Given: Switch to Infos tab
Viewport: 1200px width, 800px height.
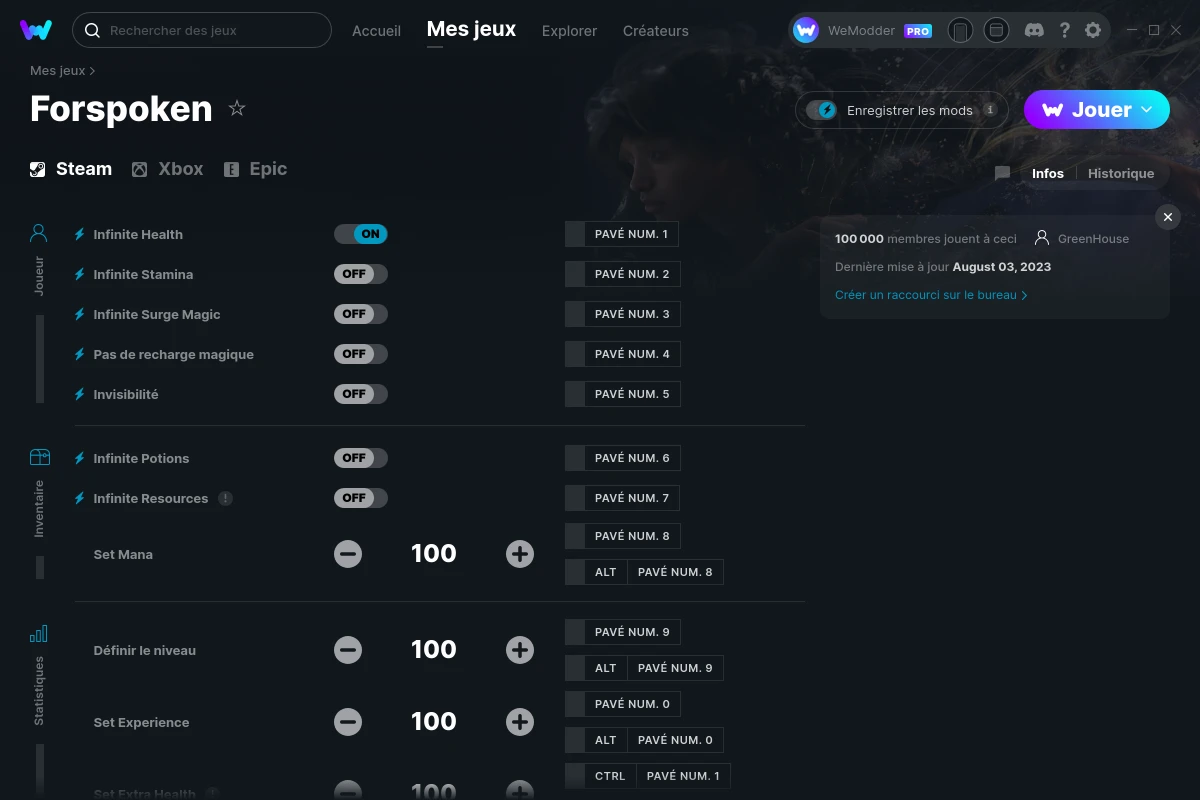Looking at the screenshot, I should (1048, 173).
